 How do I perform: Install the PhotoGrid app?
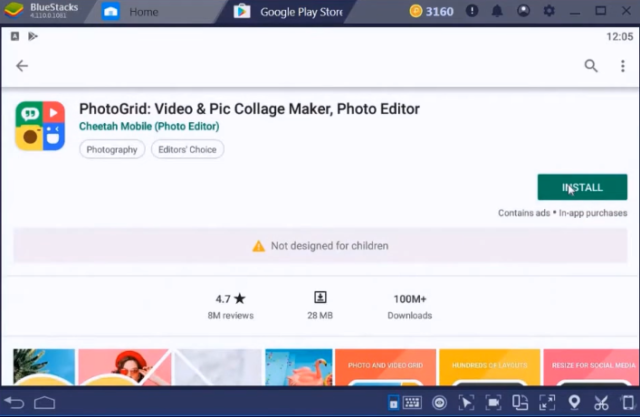[582, 187]
